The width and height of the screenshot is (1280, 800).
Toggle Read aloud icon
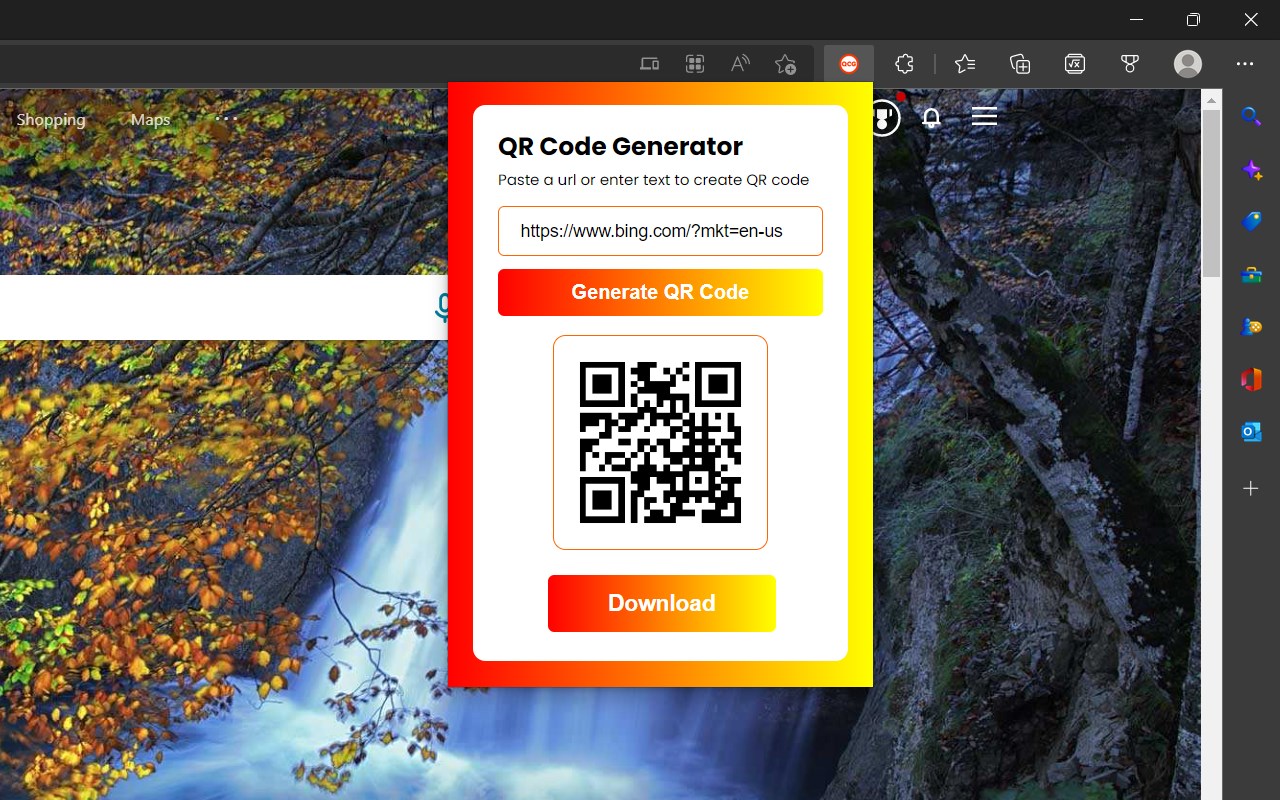[x=740, y=64]
